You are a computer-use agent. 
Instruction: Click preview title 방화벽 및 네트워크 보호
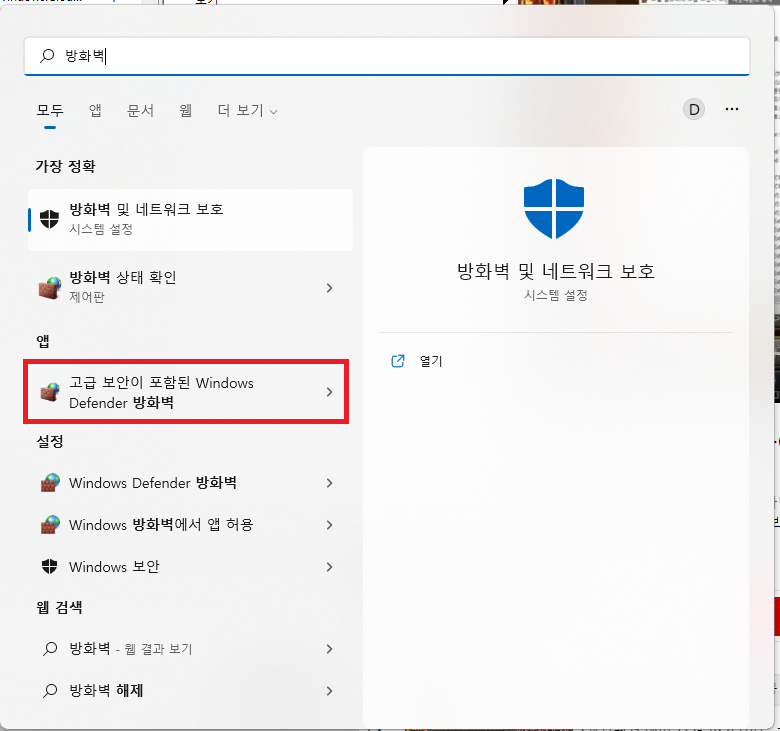pyautogui.click(x=556, y=272)
